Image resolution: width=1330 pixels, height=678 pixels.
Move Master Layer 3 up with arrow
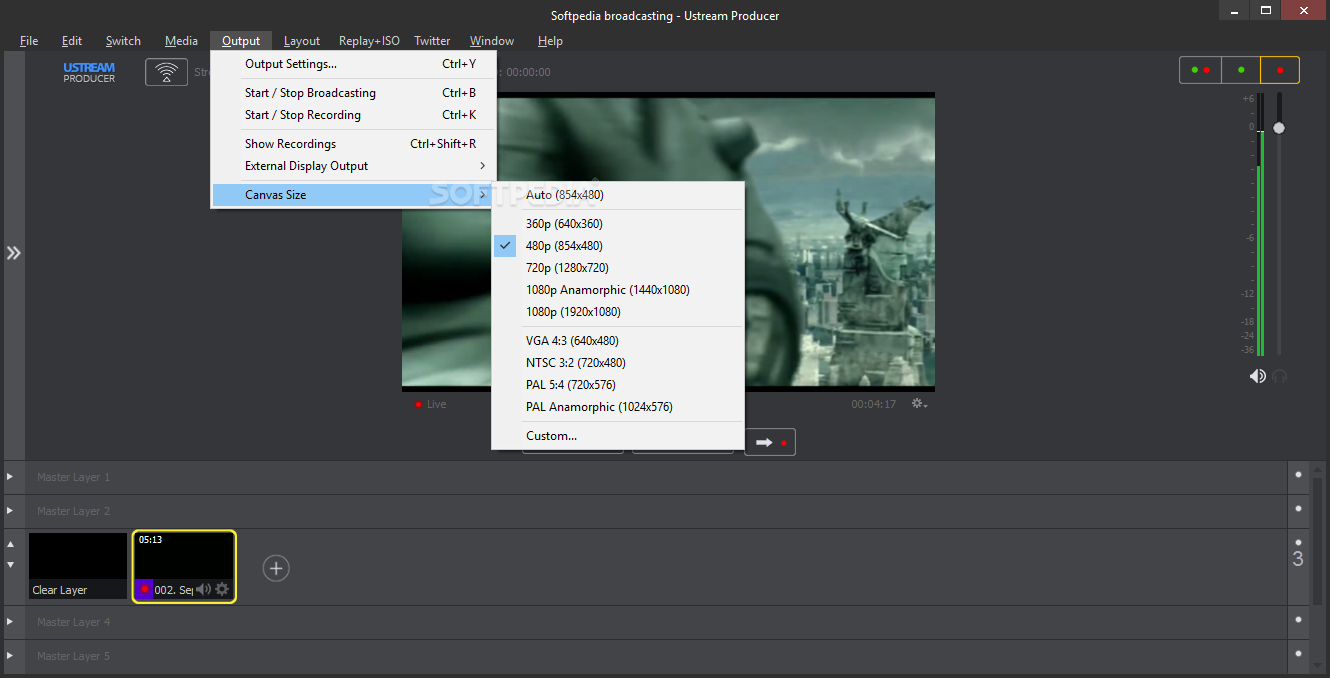point(11,545)
